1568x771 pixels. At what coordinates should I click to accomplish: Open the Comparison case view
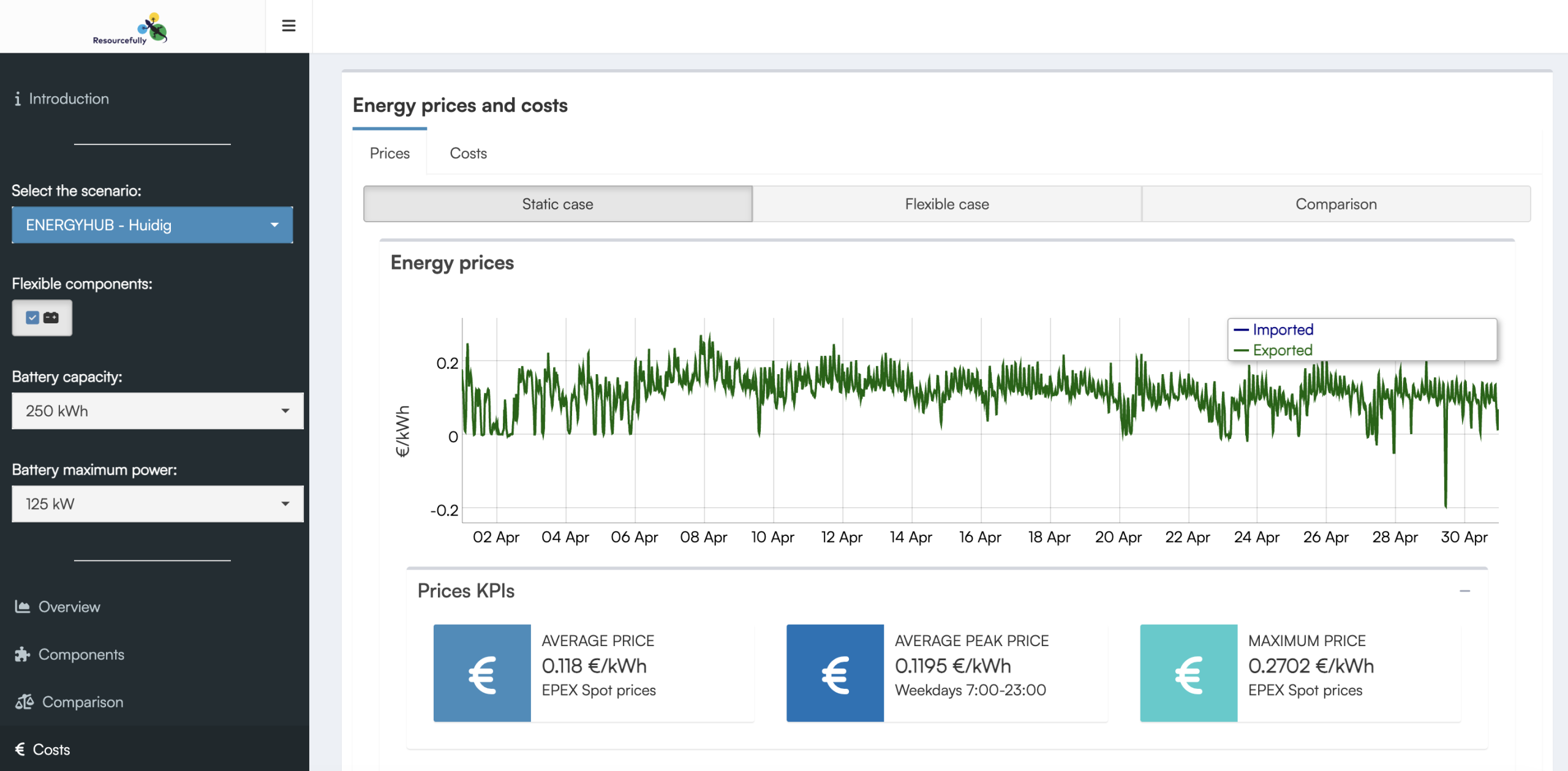click(x=1335, y=204)
